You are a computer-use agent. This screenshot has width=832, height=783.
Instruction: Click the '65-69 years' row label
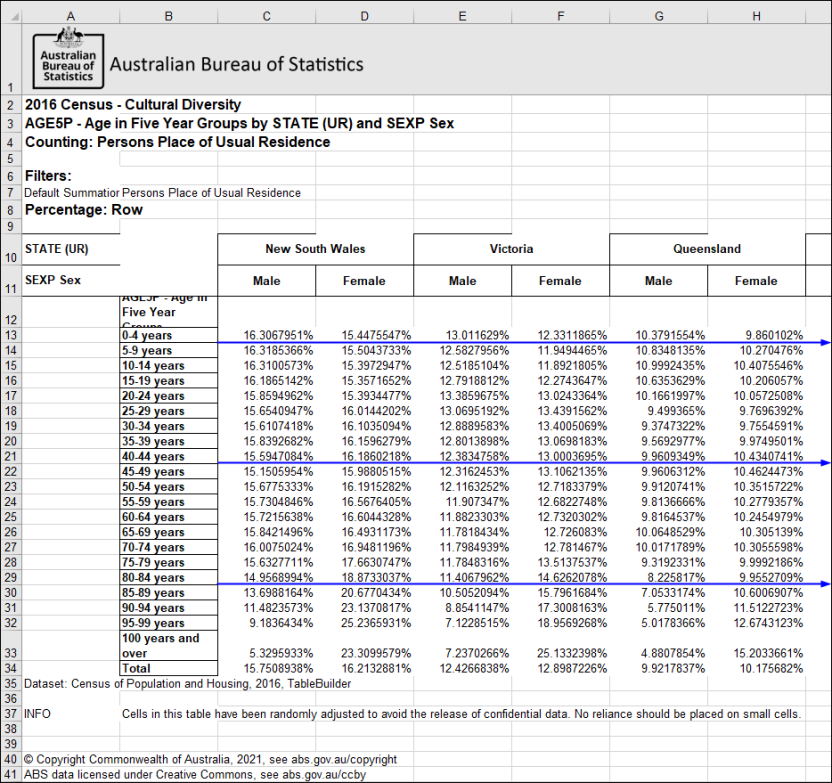tap(169, 532)
